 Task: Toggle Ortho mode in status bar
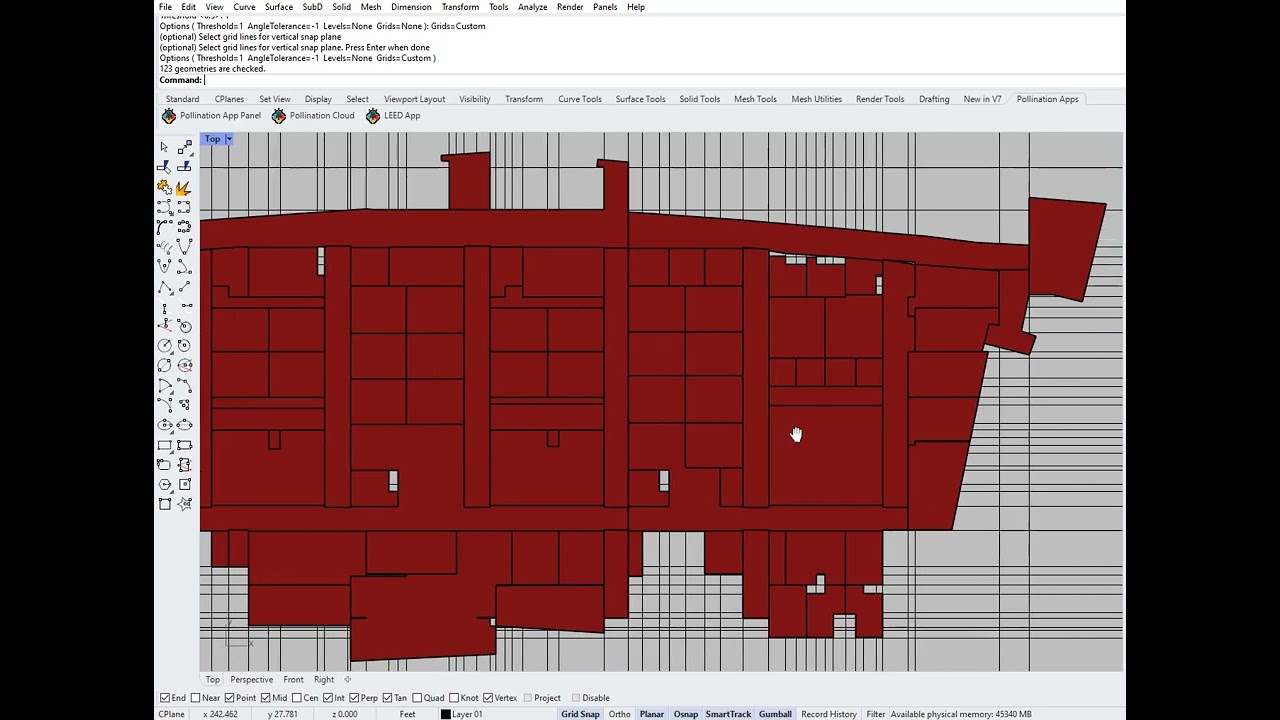tap(619, 714)
